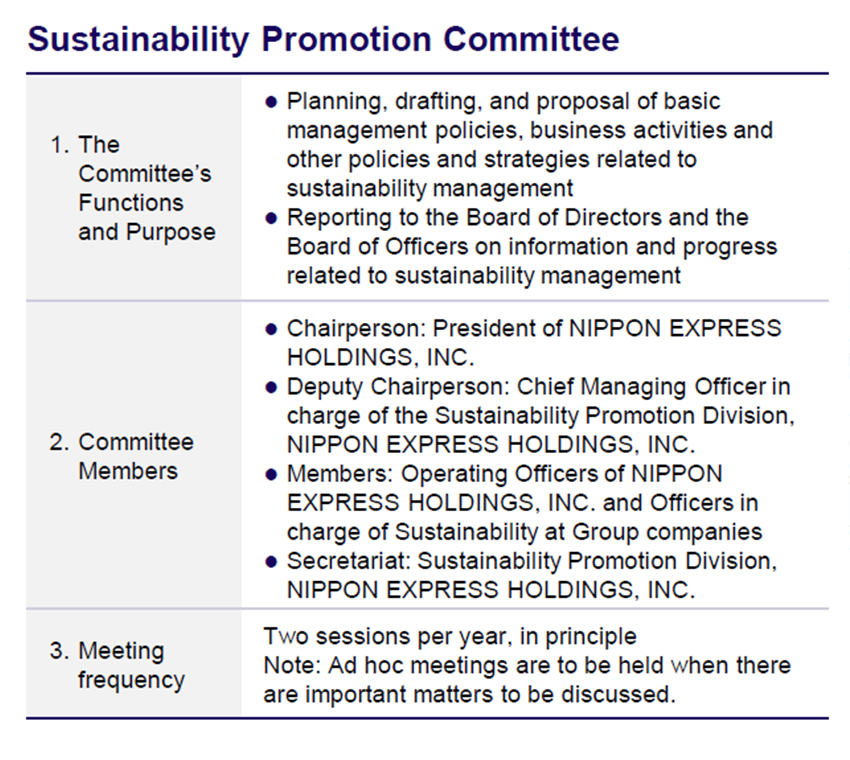The height and width of the screenshot is (760, 850).
Task: Click the Committee Members row label
Action: pyautogui.click(x=121, y=456)
